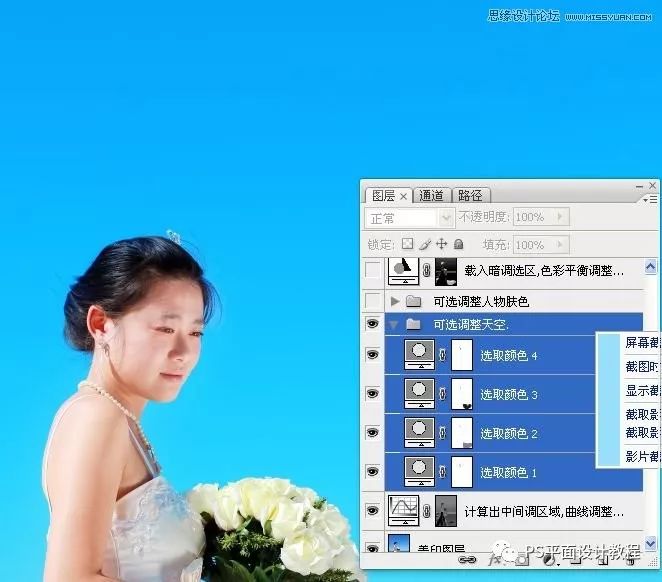Choose the 影片截 context menu entry

(642, 456)
